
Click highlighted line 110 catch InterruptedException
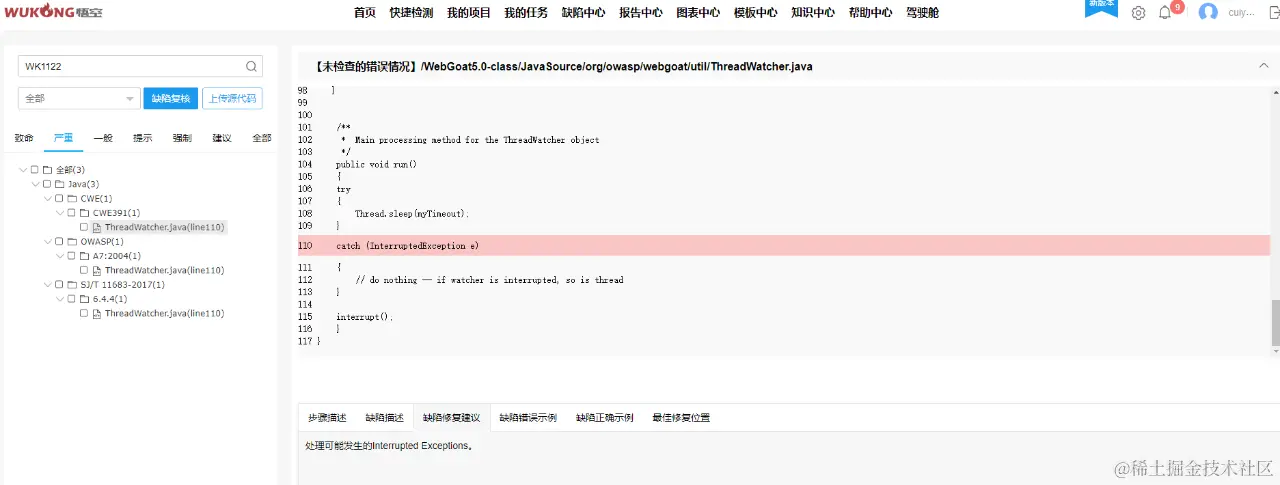pos(784,246)
